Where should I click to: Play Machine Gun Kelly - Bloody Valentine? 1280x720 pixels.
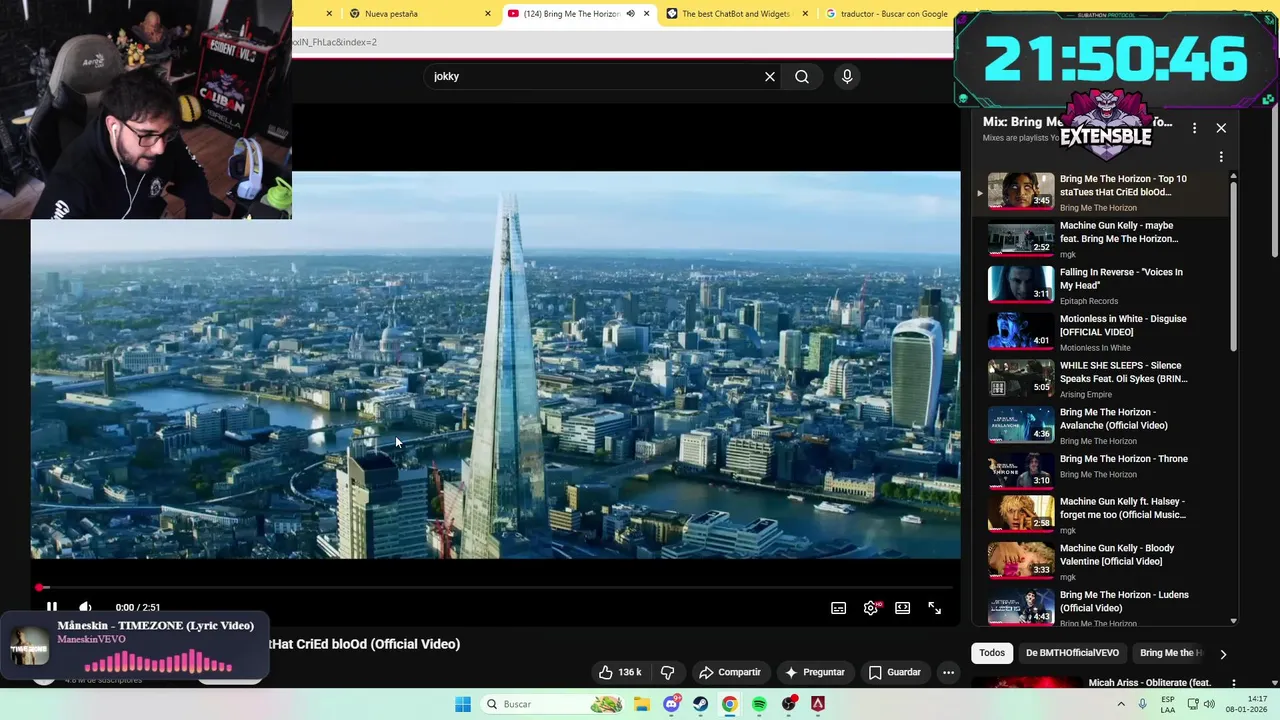click(1100, 560)
